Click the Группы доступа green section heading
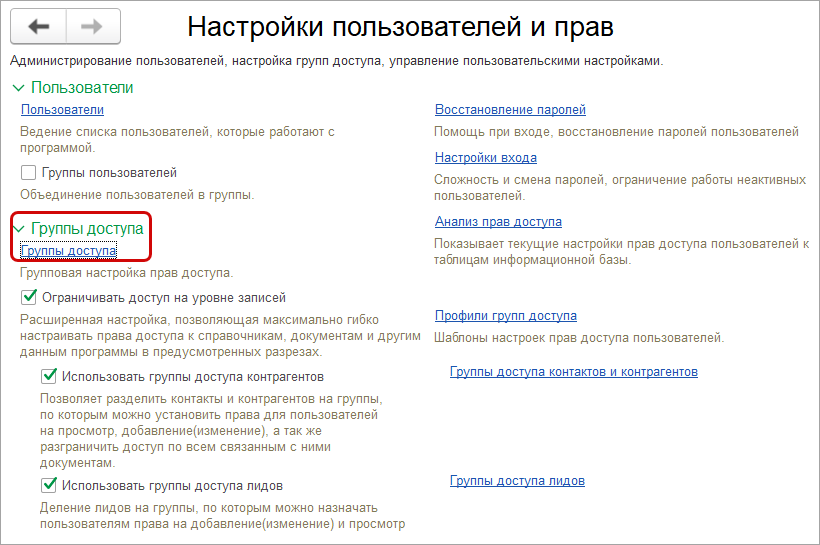This screenshot has height=545, width=820. 87,229
